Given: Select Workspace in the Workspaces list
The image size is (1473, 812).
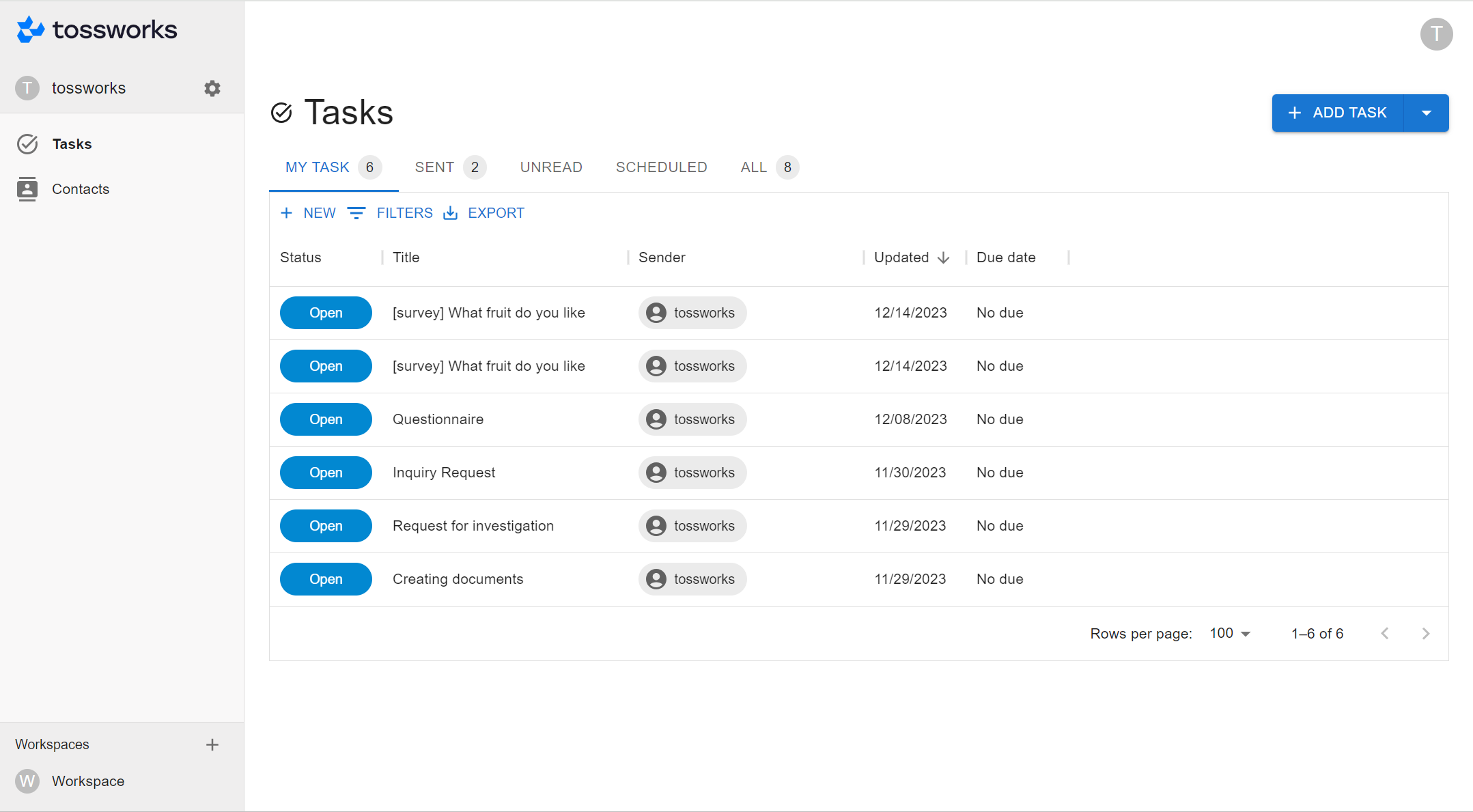Looking at the screenshot, I should click(x=87, y=781).
